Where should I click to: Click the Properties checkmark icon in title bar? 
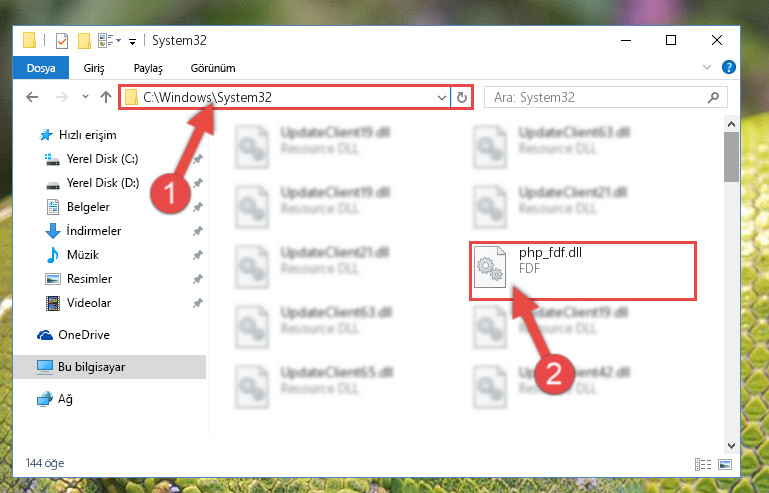pos(62,41)
